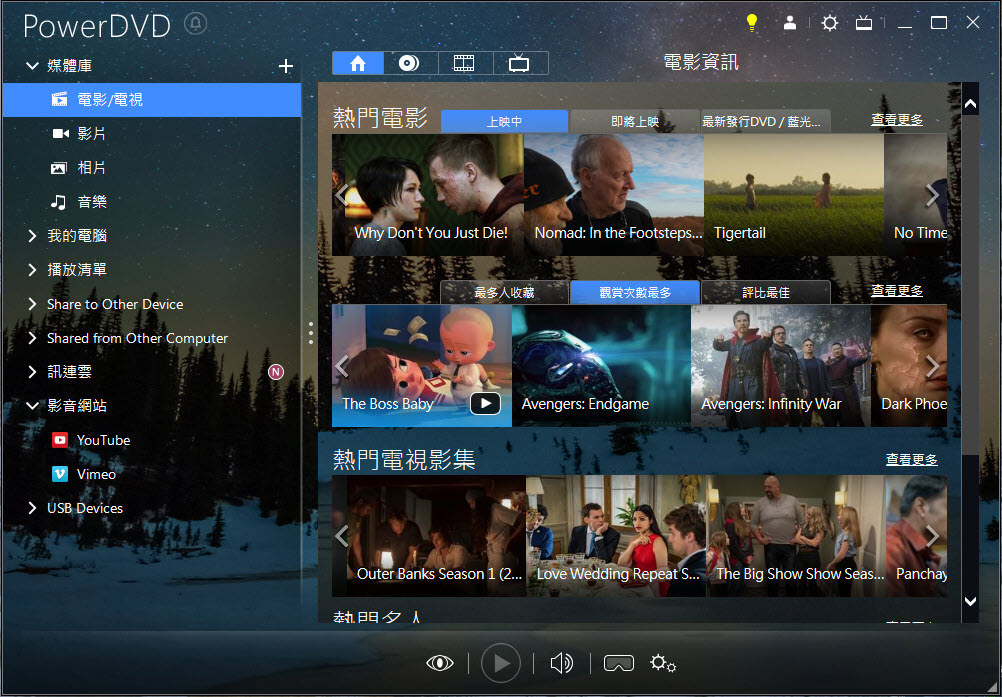1002x697 pixels.
Task: Click 查看更多 link next to 熱門電影
Action: click(x=896, y=120)
